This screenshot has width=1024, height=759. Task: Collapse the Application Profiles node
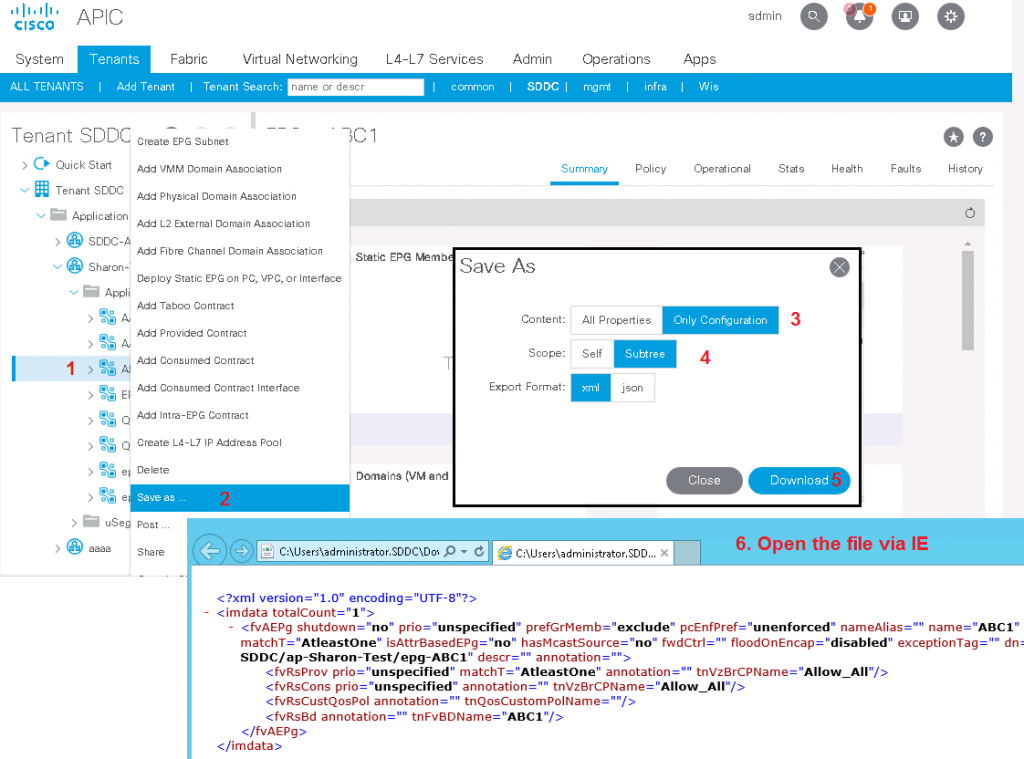tap(41, 216)
